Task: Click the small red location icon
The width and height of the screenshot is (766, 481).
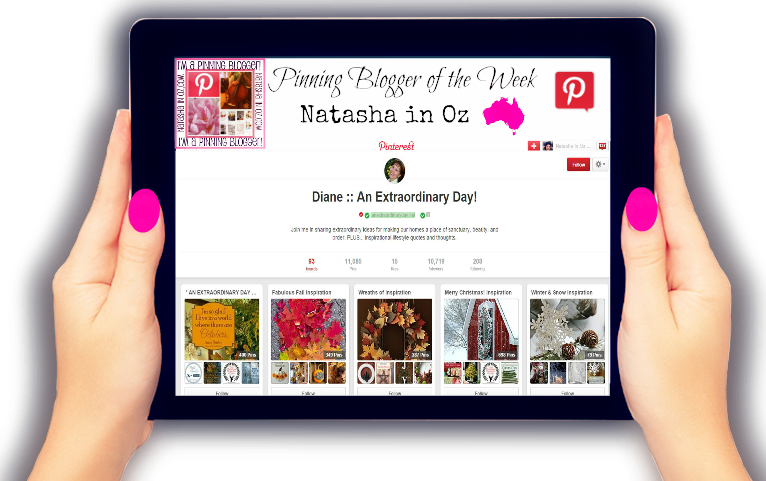Action: [361, 214]
